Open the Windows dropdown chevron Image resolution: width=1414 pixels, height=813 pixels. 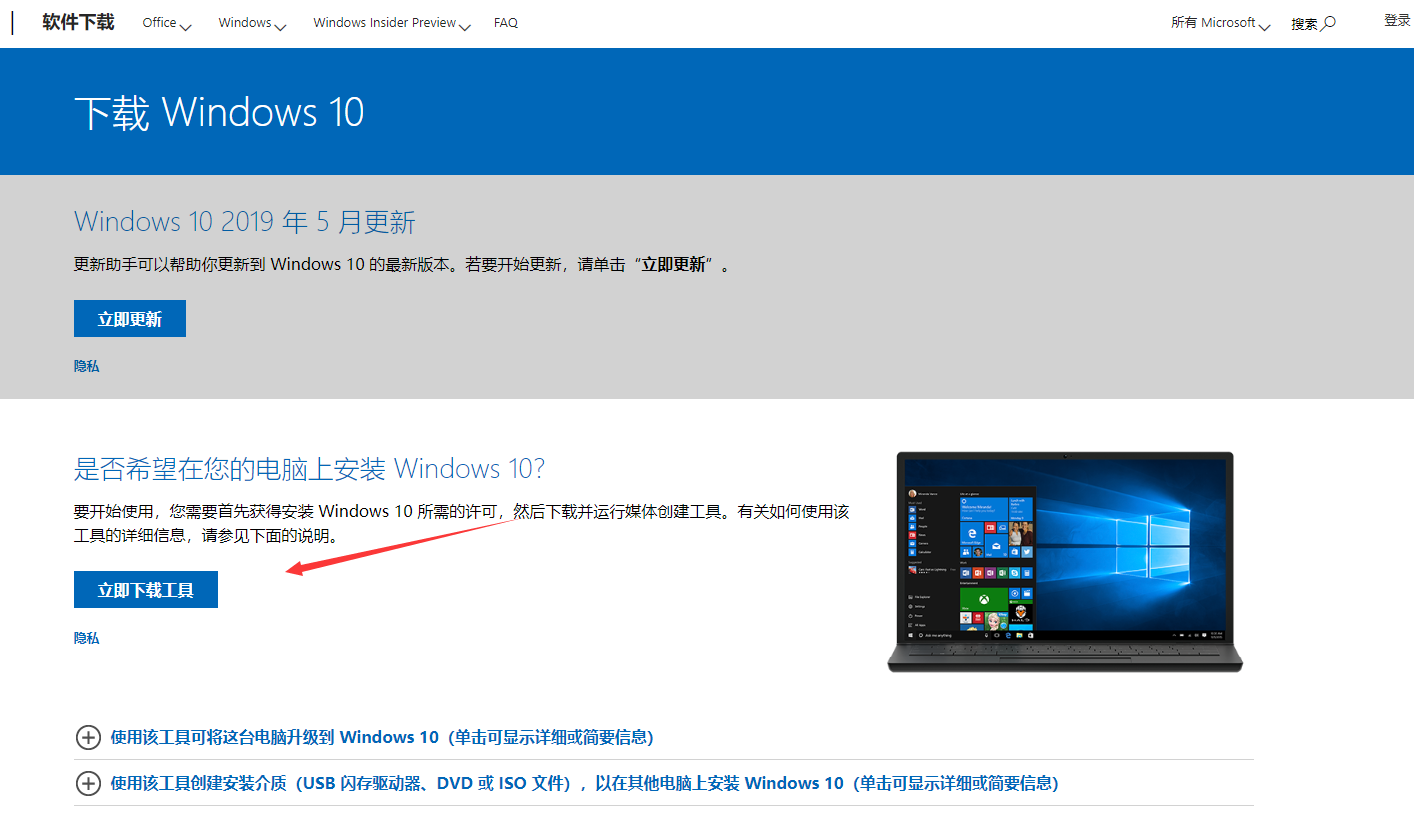[x=281, y=25]
